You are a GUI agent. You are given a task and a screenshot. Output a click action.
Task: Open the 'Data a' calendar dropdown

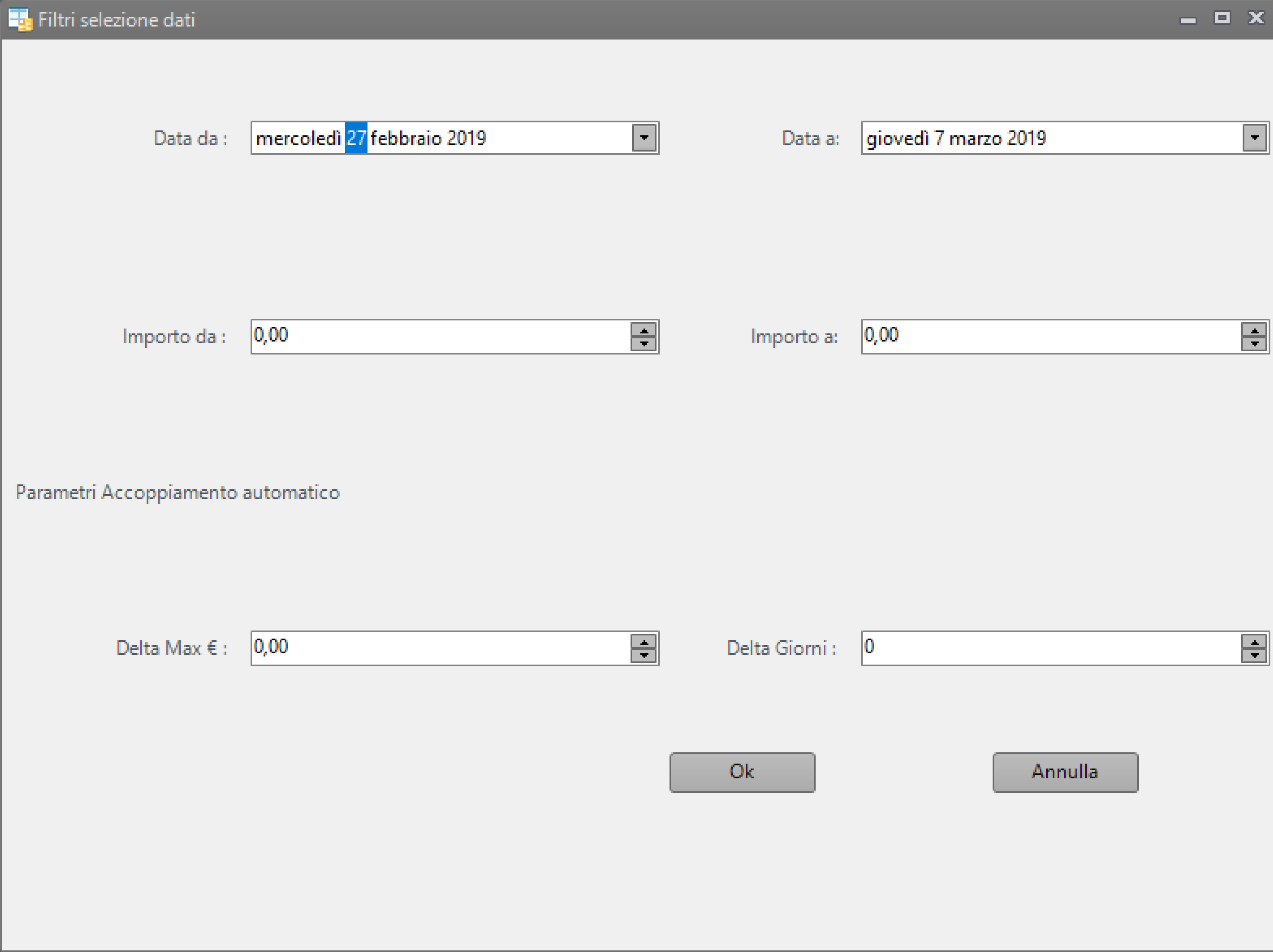pyautogui.click(x=1254, y=138)
